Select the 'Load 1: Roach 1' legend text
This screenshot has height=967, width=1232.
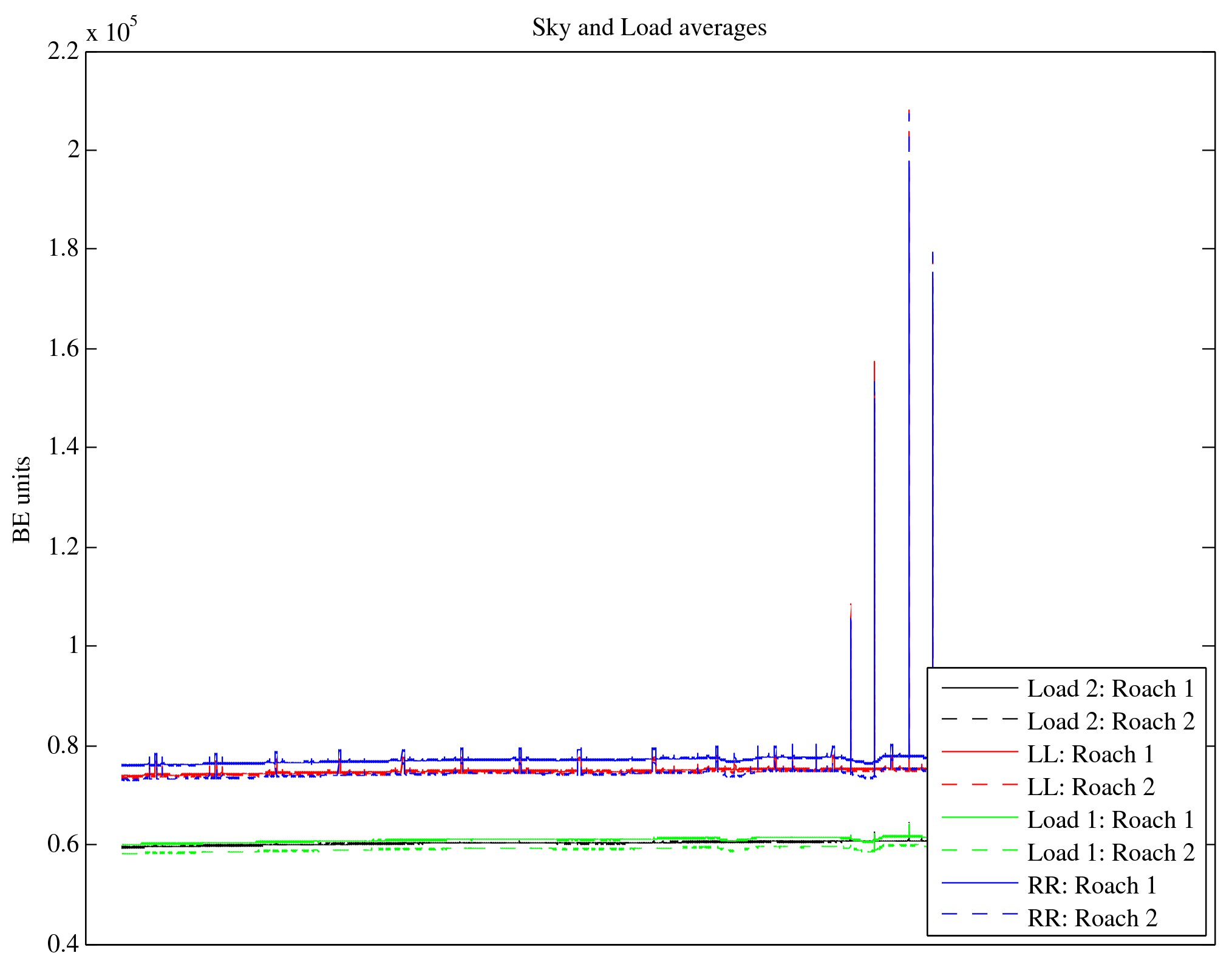tap(1110, 820)
